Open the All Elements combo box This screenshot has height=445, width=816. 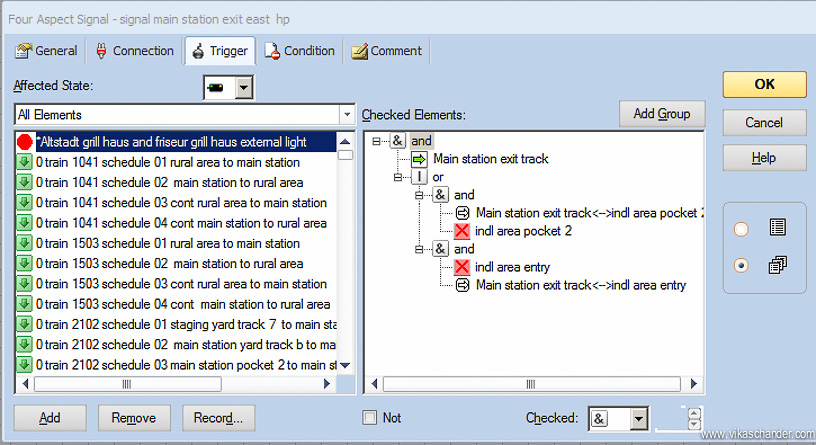pyautogui.click(x=346, y=115)
